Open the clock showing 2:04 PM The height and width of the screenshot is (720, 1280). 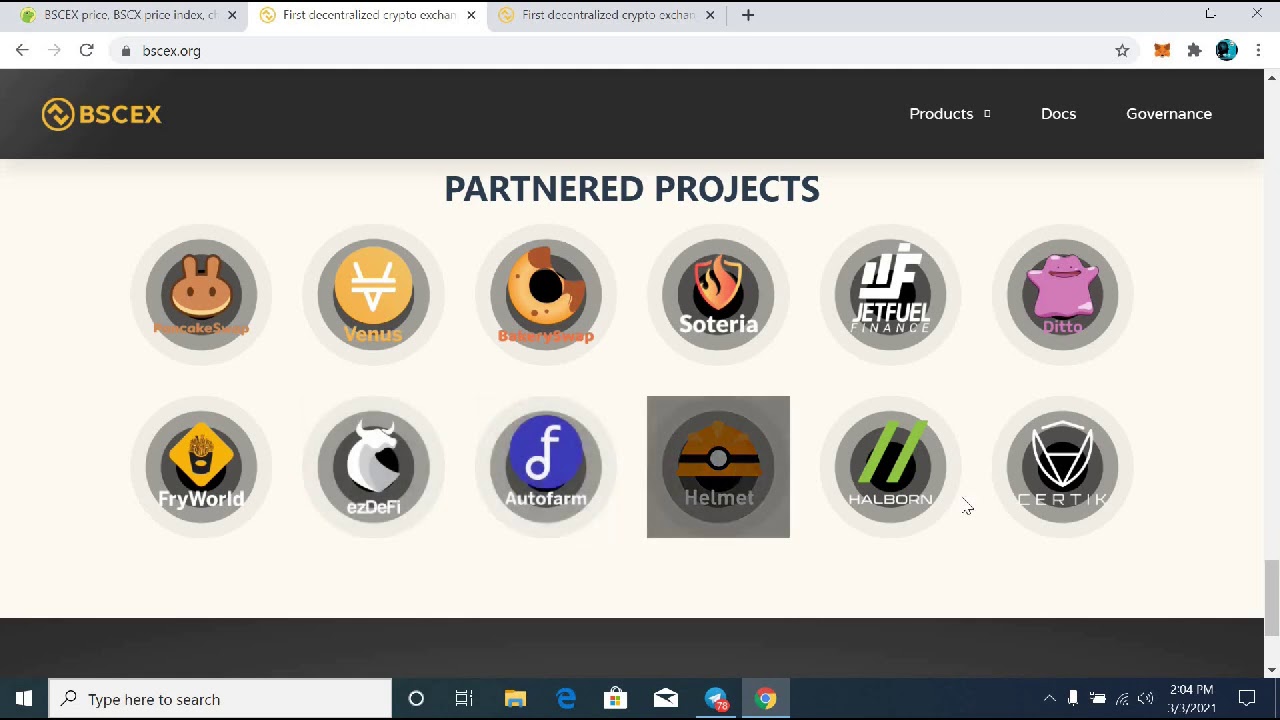click(1191, 699)
